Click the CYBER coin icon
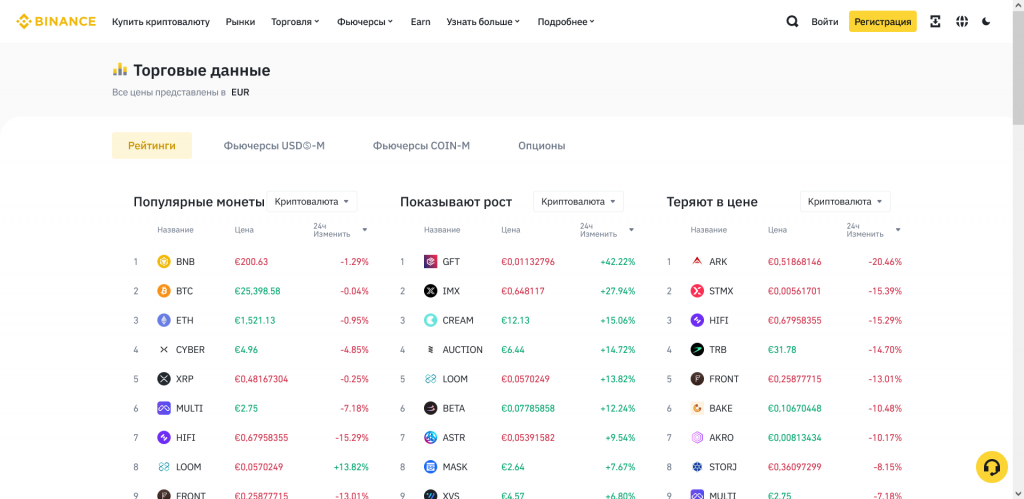The image size is (1024, 499). (x=164, y=349)
